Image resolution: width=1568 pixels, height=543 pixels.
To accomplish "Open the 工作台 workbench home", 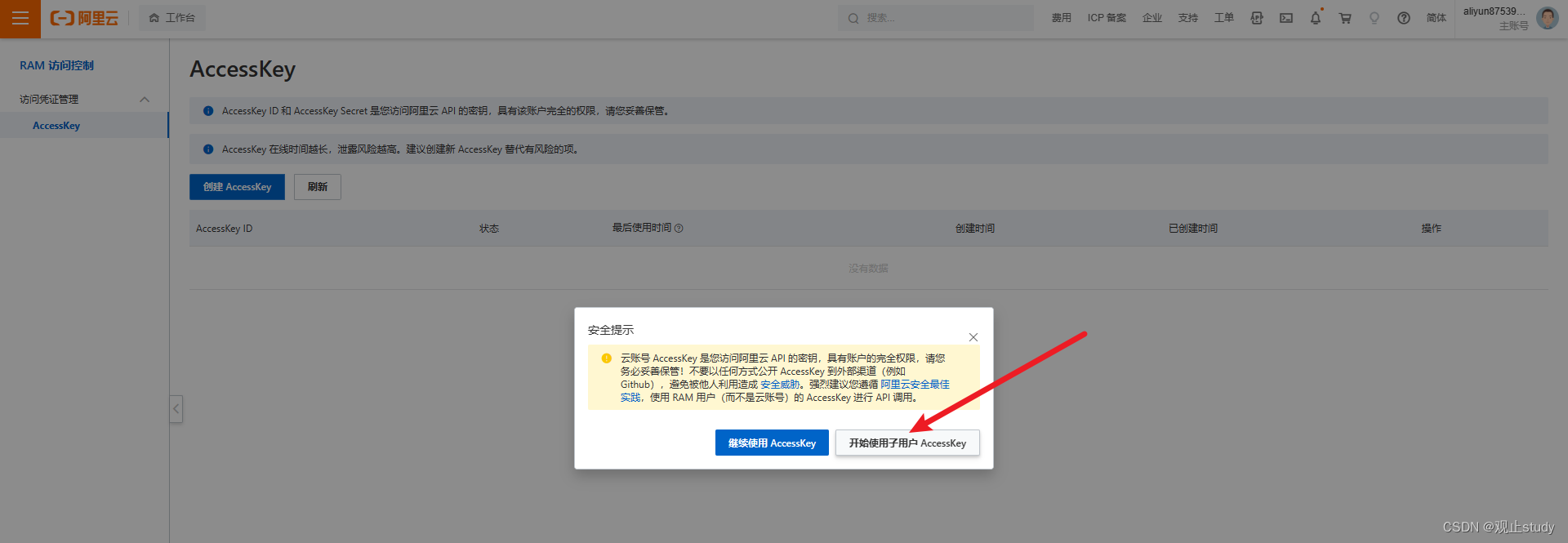I will tap(172, 18).
